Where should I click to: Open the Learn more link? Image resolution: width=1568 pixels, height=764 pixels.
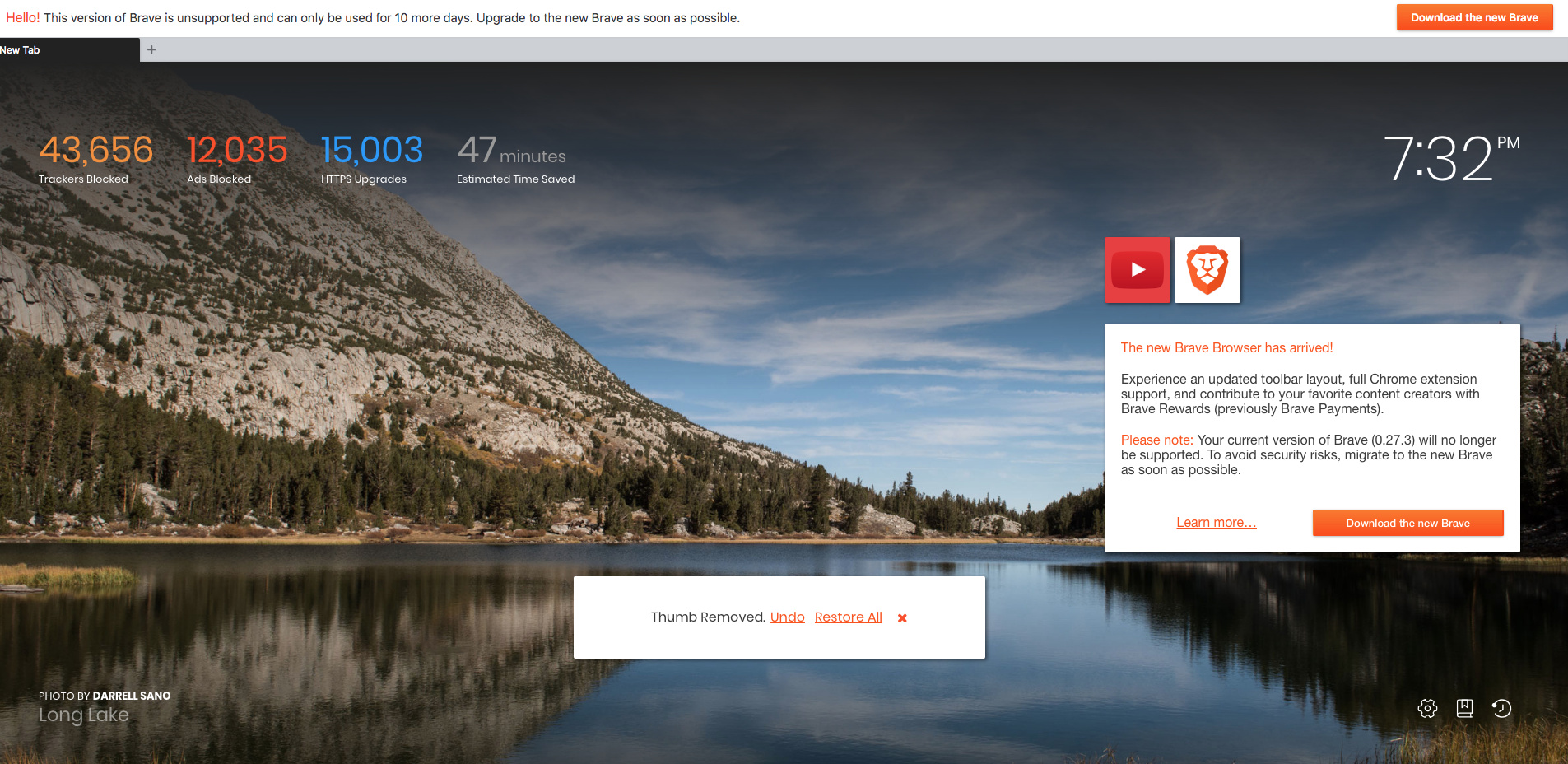click(x=1217, y=523)
